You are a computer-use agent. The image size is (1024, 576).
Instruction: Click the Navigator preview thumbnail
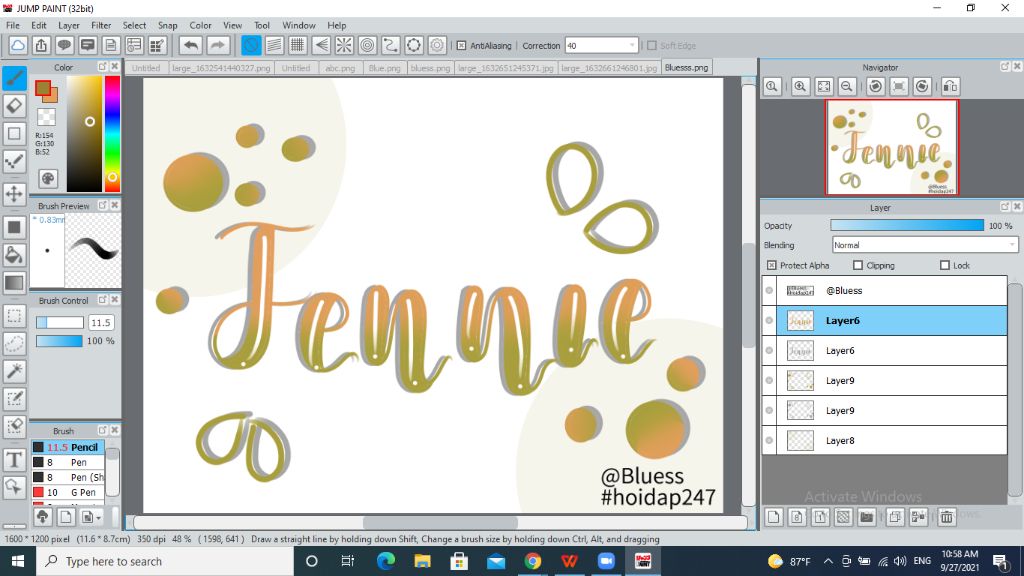[x=891, y=147]
